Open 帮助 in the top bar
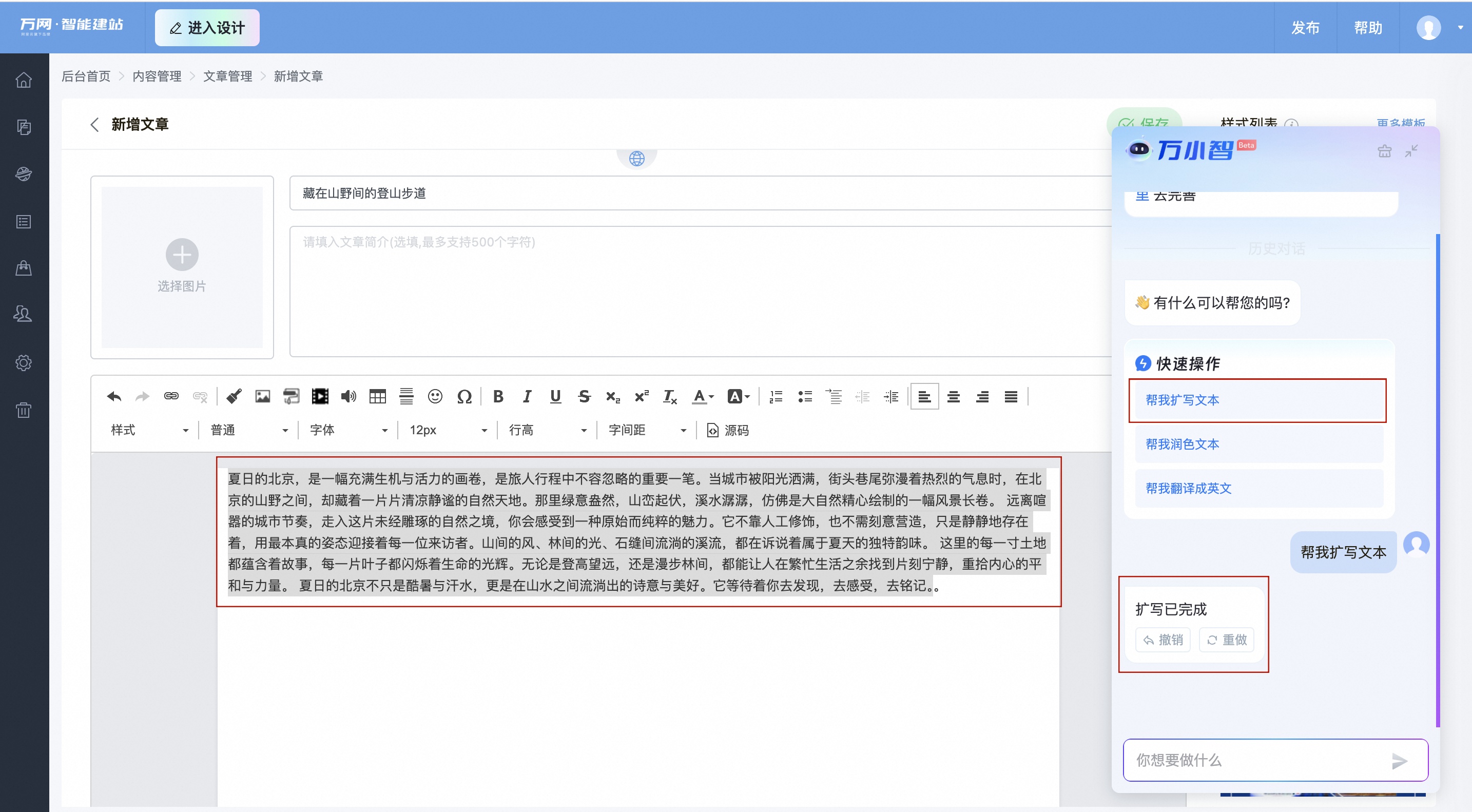The image size is (1472, 812). pos(1368,27)
